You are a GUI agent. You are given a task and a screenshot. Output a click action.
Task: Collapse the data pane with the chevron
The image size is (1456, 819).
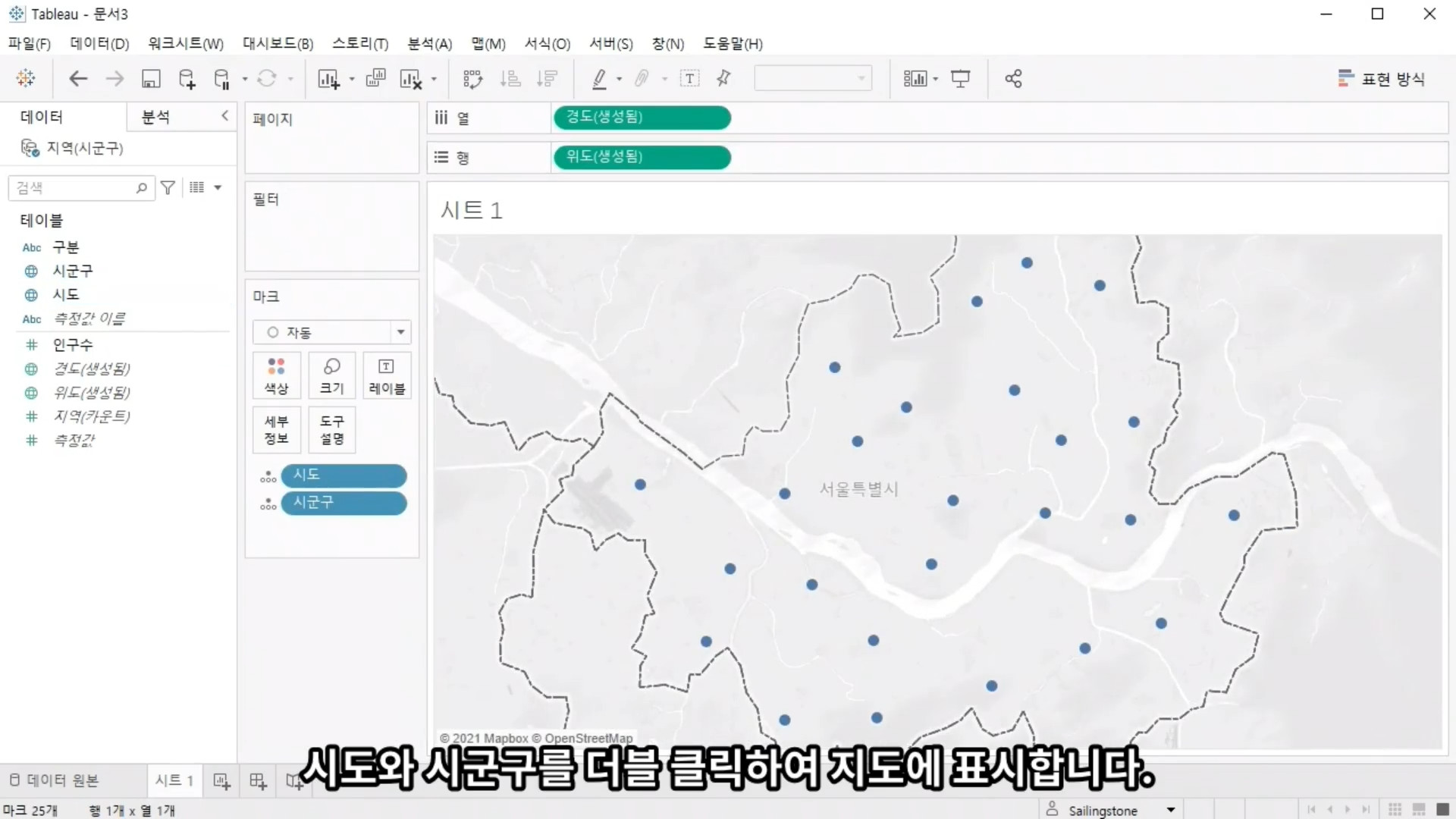[224, 116]
